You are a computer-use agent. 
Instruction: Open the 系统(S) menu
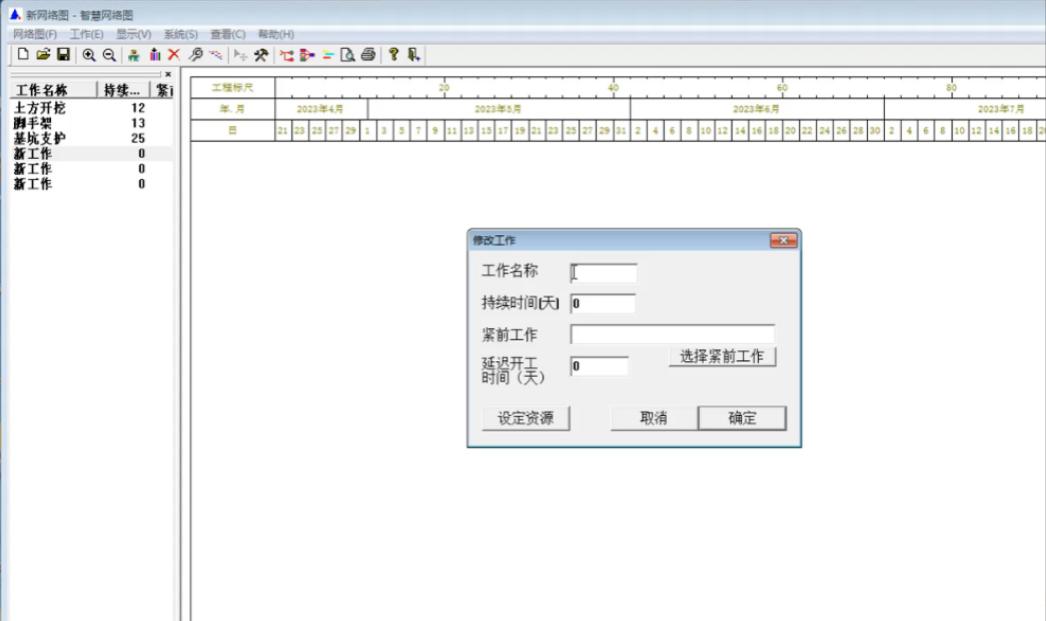click(x=181, y=34)
